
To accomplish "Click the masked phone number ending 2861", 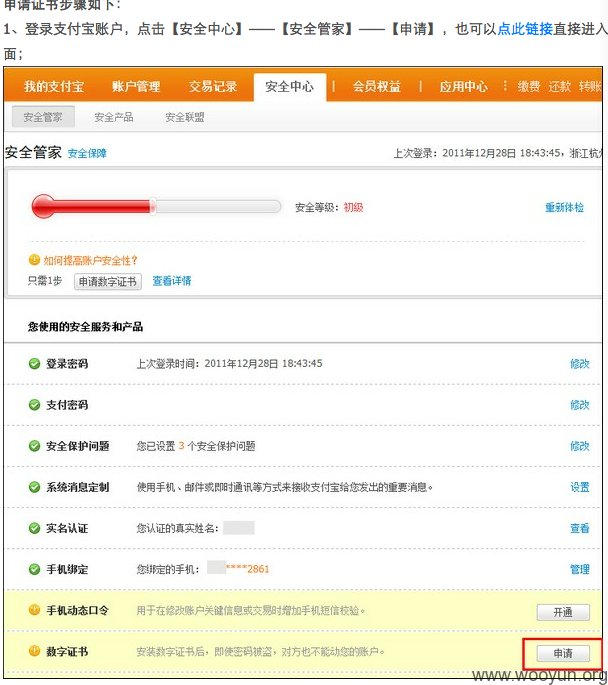I will pyautogui.click(x=238, y=568).
